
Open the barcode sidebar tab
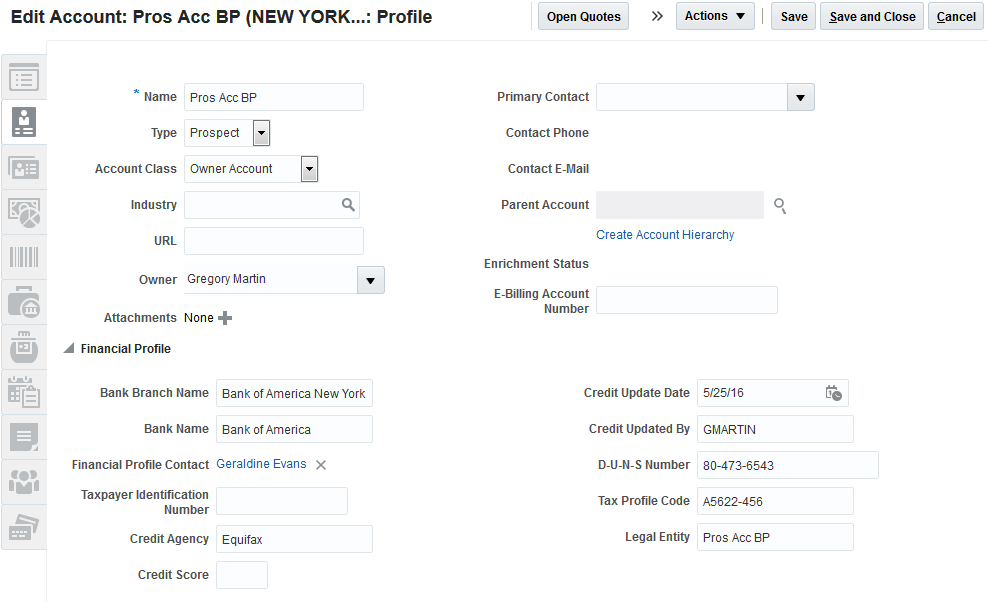pyautogui.click(x=24, y=256)
